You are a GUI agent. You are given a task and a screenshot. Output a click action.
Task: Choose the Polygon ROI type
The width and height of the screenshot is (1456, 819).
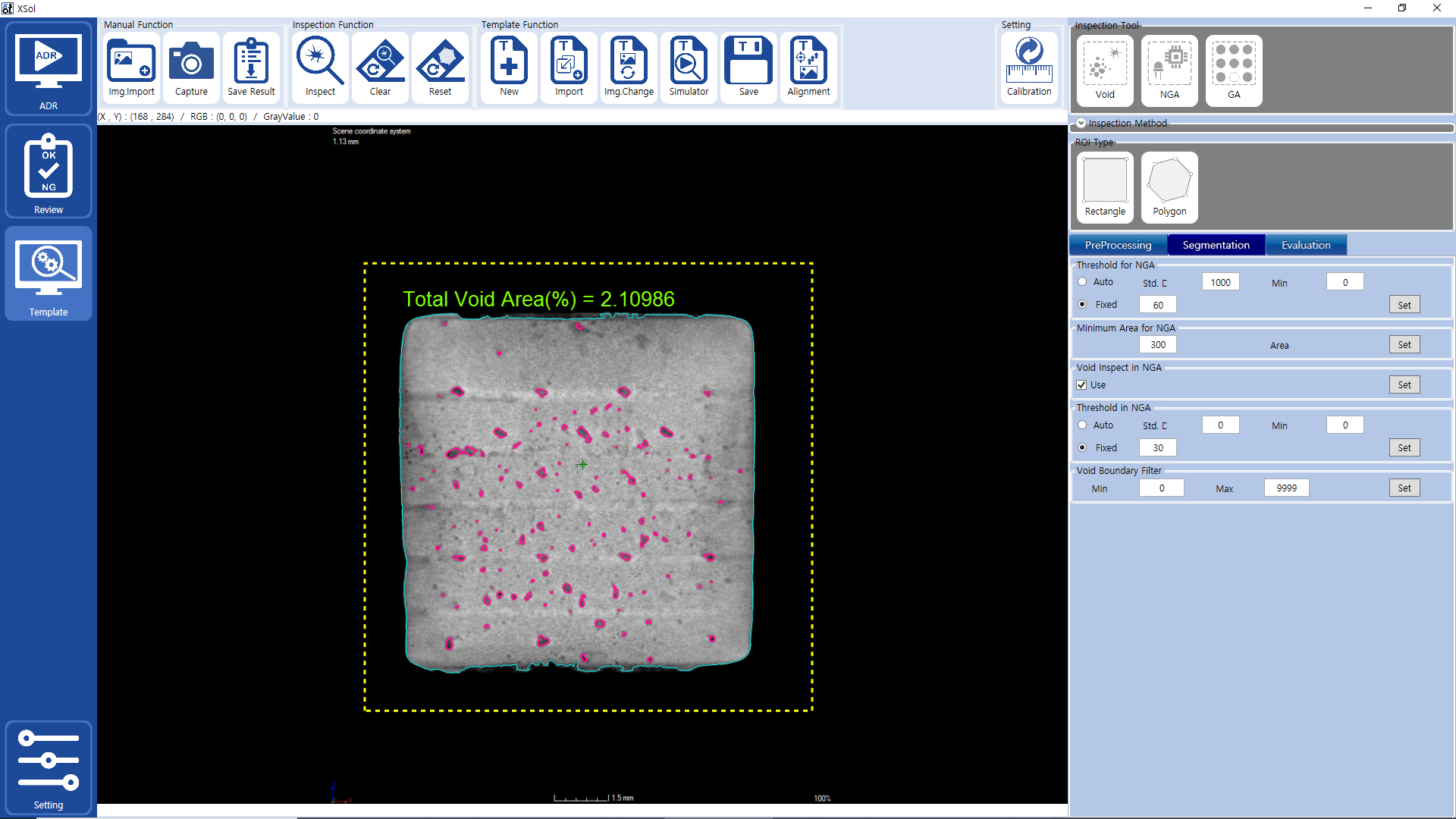click(x=1169, y=187)
